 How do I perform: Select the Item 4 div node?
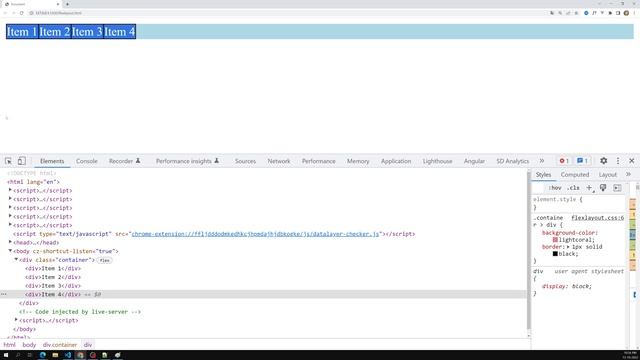(x=53, y=294)
